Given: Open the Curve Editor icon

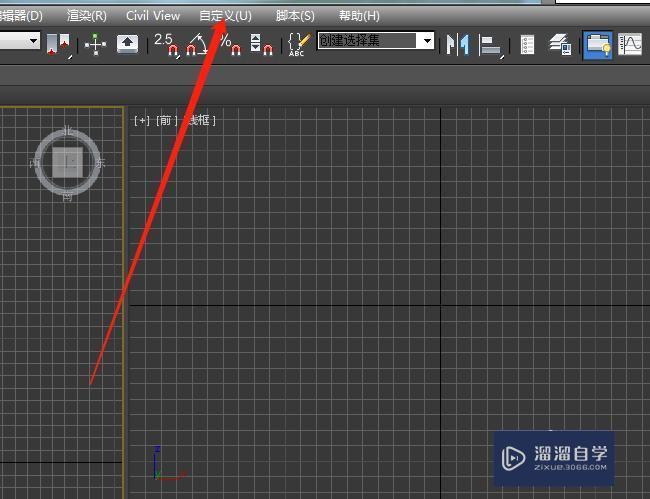Looking at the screenshot, I should coord(630,44).
